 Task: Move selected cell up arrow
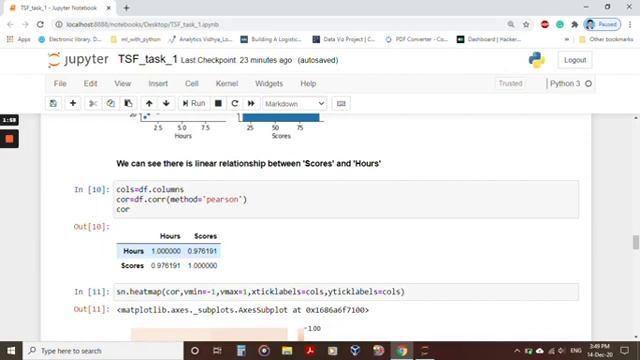pyautogui.click(x=149, y=104)
